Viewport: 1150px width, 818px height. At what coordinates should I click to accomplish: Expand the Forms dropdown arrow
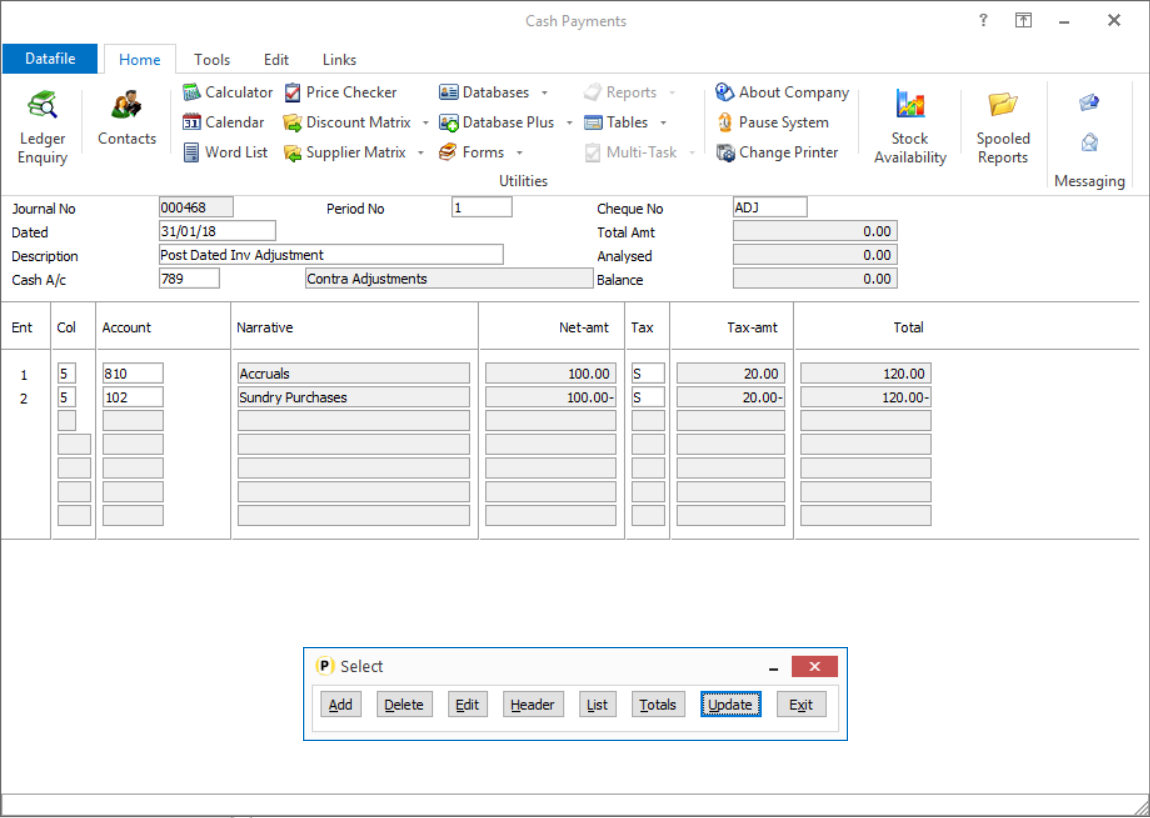(x=519, y=153)
